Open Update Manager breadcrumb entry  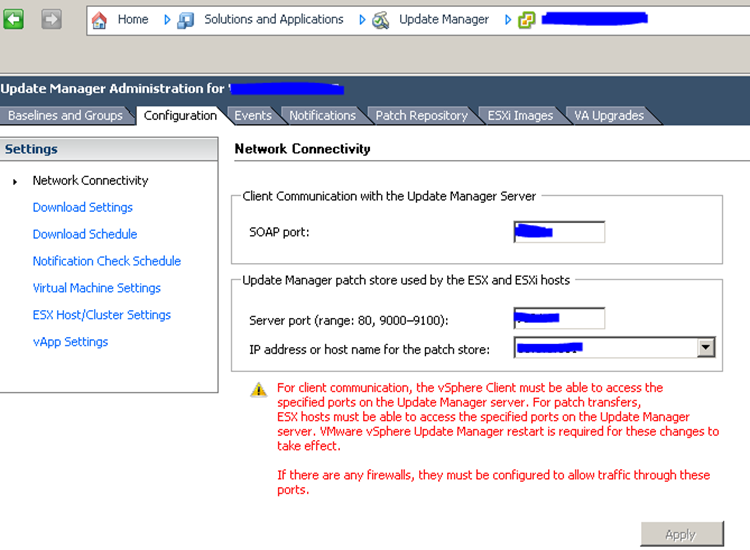pos(444,20)
